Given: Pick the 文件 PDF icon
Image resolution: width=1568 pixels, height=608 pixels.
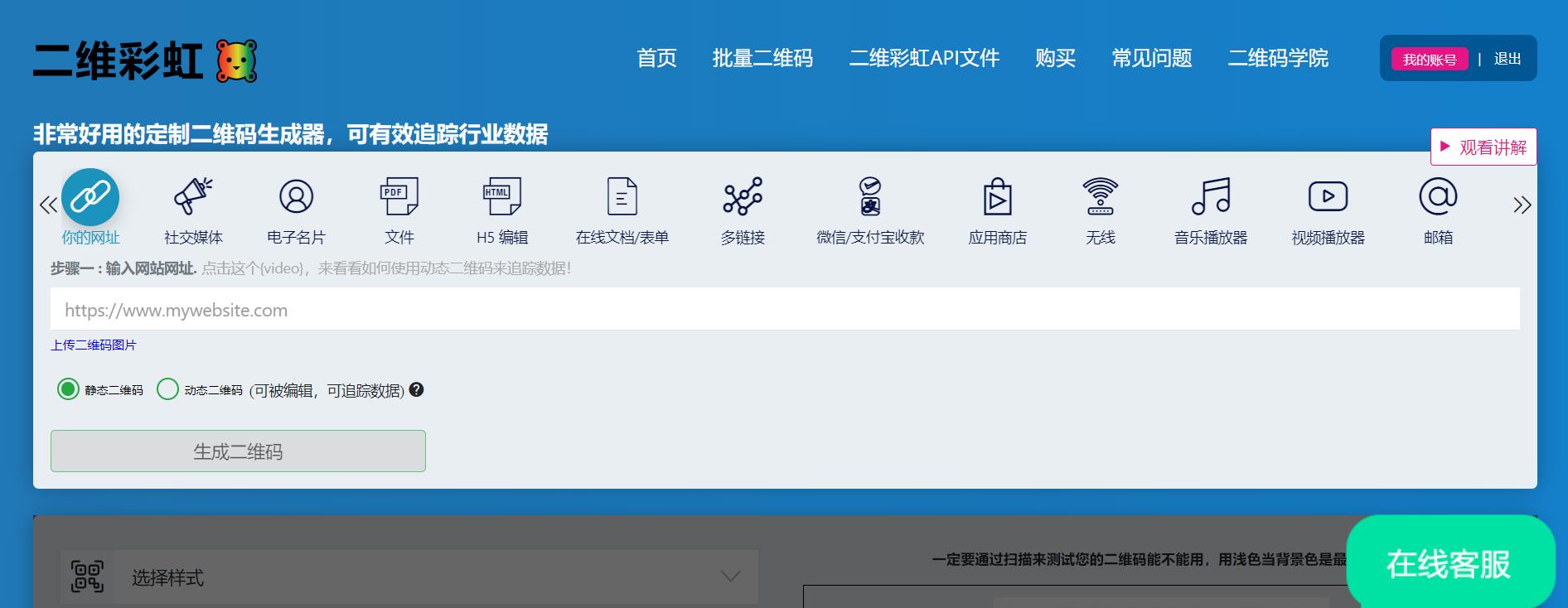Looking at the screenshot, I should tap(399, 196).
